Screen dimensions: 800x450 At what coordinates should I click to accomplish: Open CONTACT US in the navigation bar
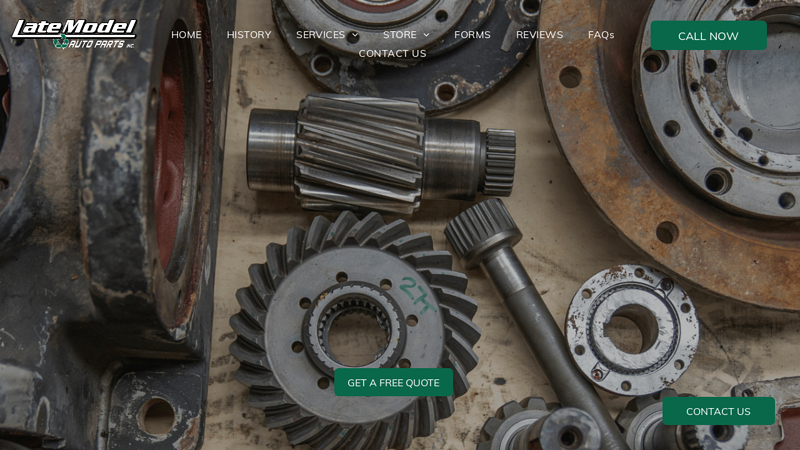(x=392, y=53)
